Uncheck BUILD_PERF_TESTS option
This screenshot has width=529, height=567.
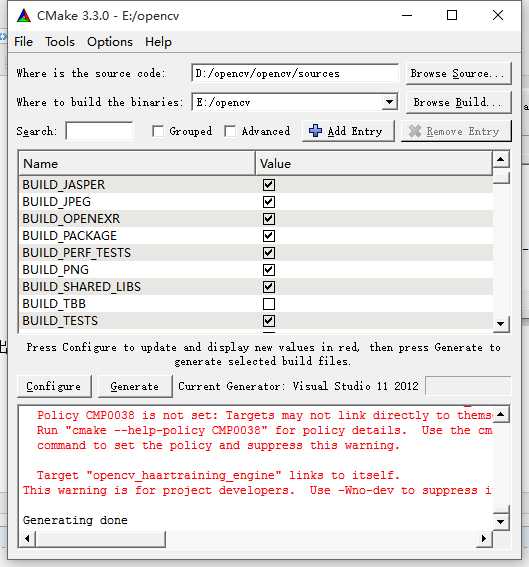click(x=269, y=253)
